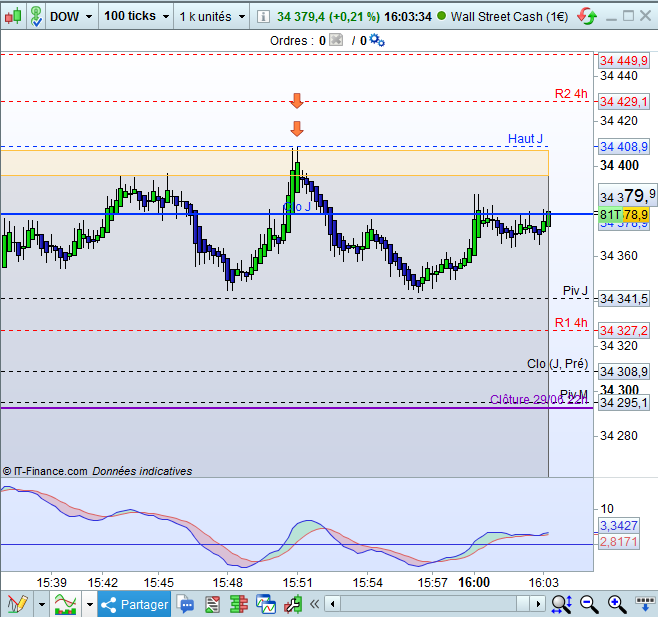Open the 100 ticks timeframe dropdown
The height and width of the screenshot is (617, 658).
(136, 16)
